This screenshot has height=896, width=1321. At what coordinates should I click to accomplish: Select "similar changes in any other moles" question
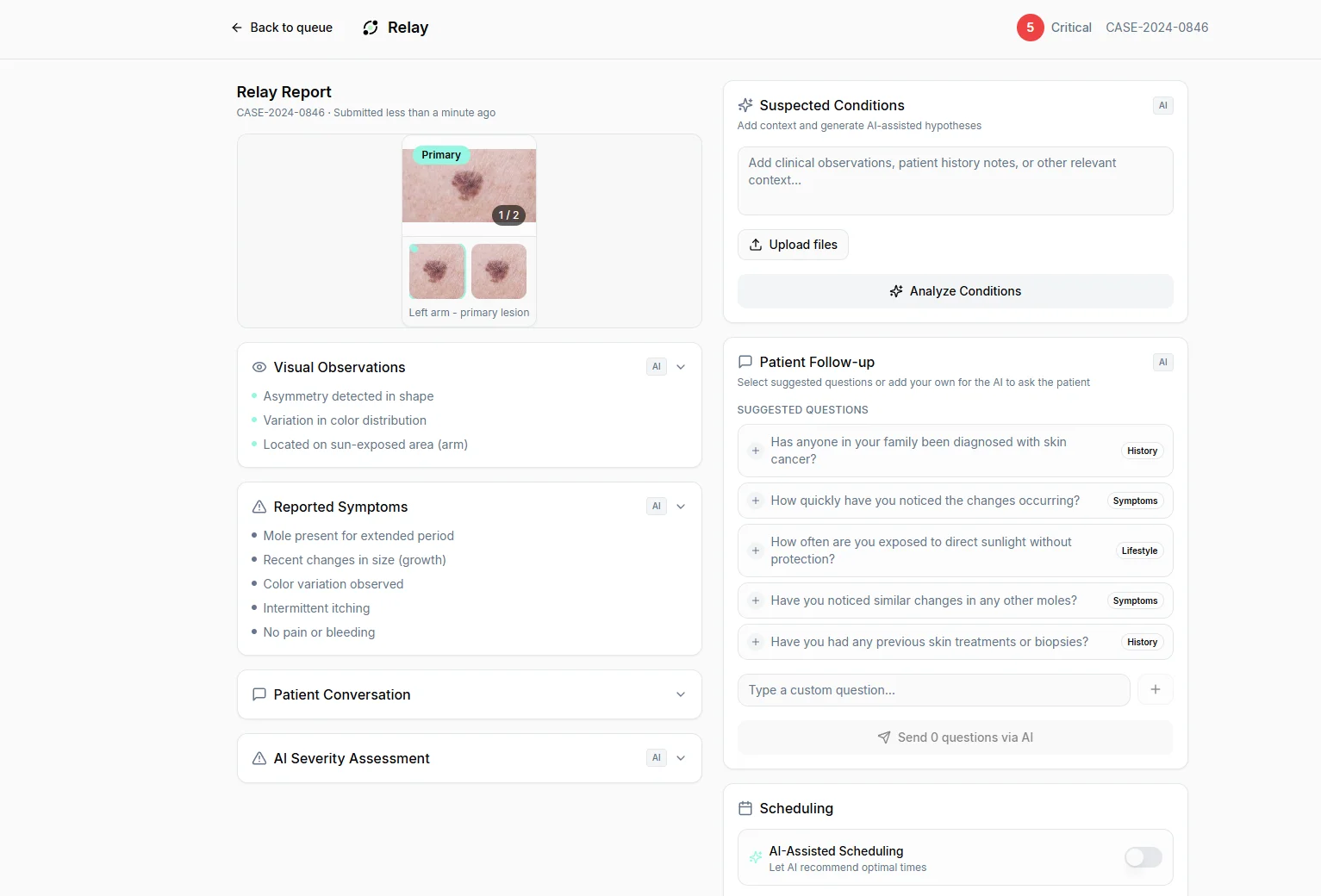coord(923,600)
